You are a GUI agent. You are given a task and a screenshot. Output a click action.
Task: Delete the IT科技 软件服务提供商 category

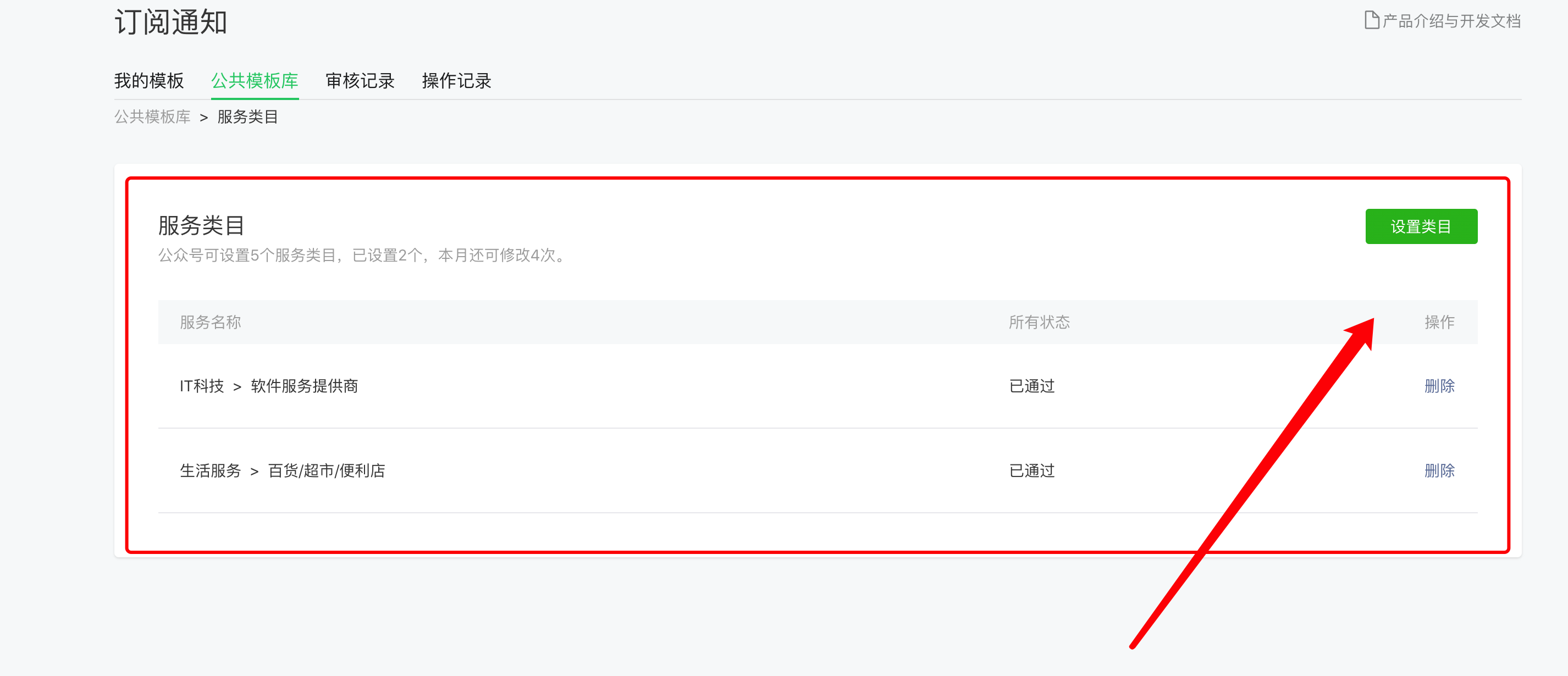(x=1439, y=386)
